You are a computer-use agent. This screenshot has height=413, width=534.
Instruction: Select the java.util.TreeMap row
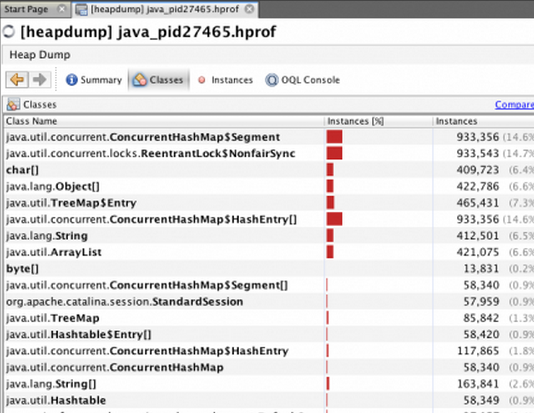(x=269, y=318)
